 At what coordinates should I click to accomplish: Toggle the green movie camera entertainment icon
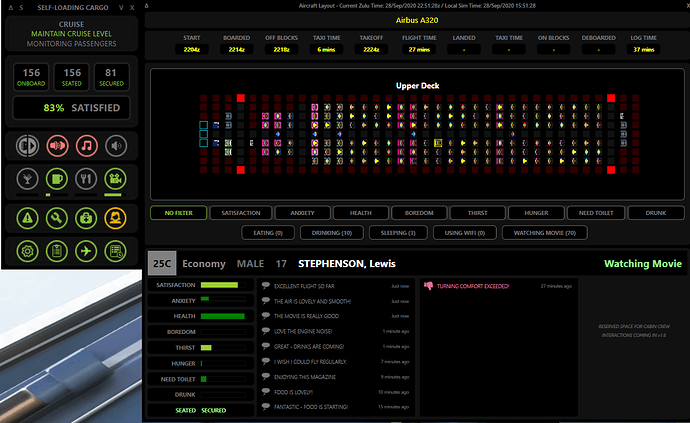tap(115, 179)
